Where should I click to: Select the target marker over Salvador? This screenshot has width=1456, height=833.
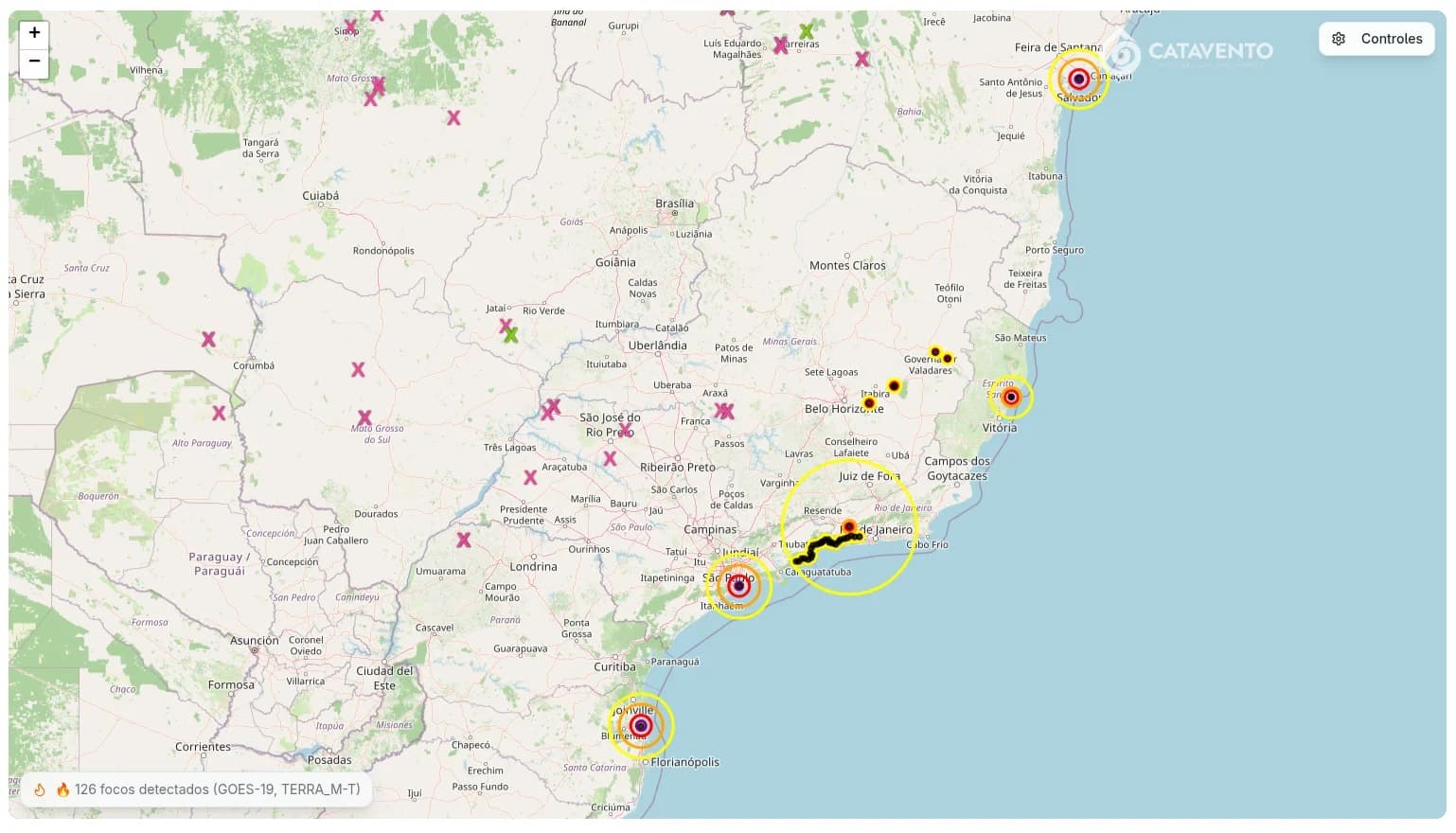click(1078, 80)
